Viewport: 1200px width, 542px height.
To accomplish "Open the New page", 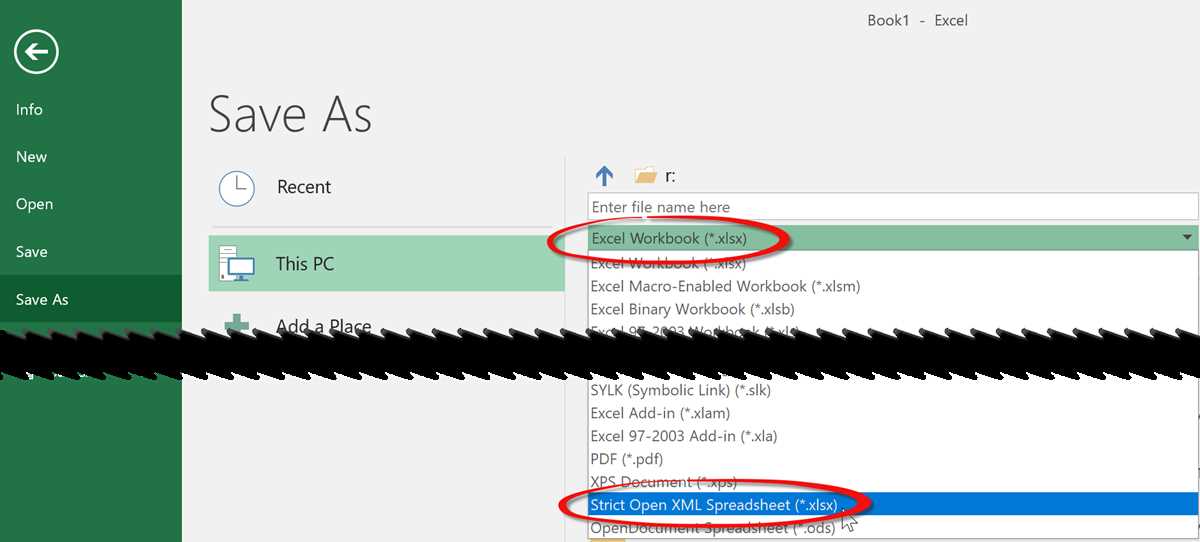I will click(31, 157).
